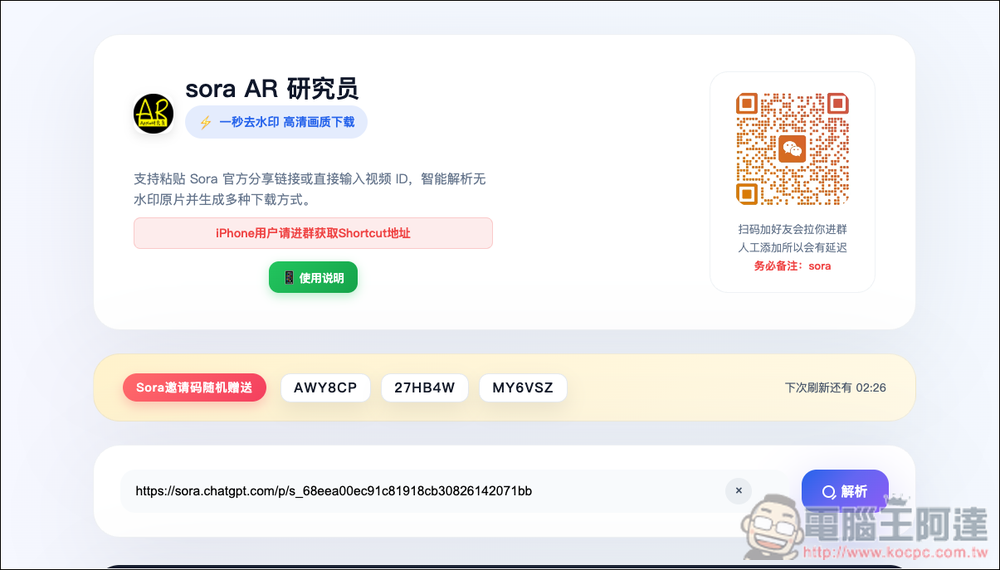Screen dimensions: 1000x570
Task: Click the 下次刷新还有 countdown text
Action: [x=835, y=388]
